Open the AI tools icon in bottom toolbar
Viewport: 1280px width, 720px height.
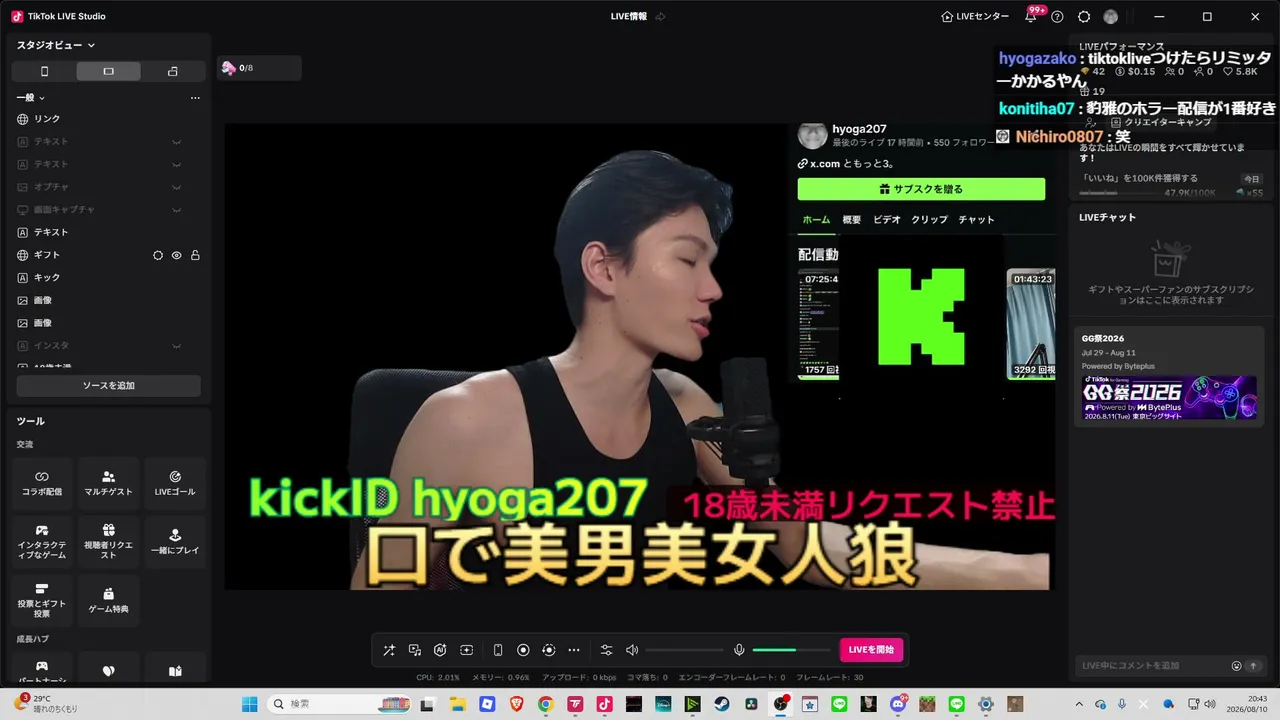coord(440,650)
